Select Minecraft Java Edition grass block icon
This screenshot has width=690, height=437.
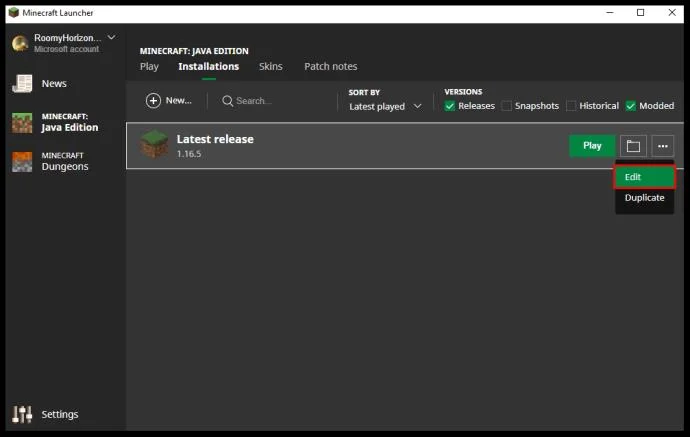[22, 123]
